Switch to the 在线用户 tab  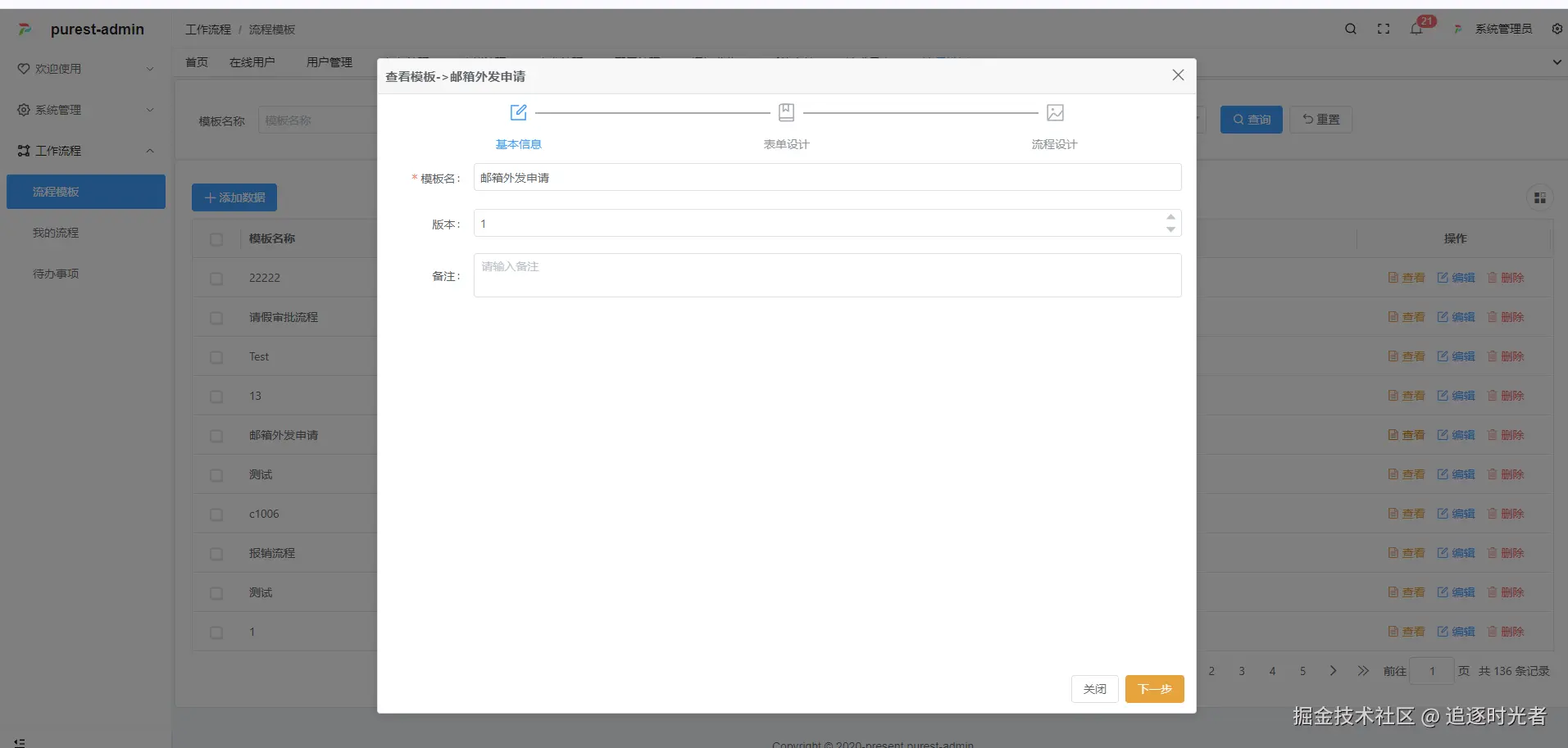tap(252, 62)
